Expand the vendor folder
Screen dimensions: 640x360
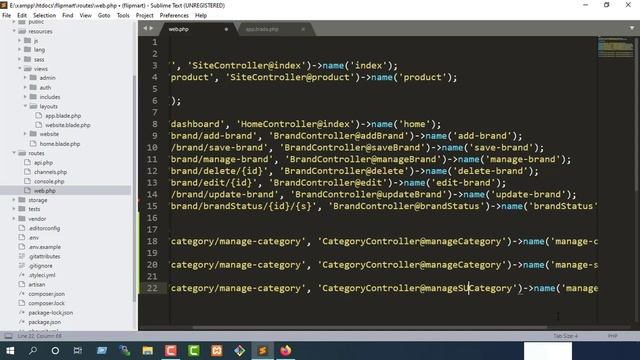click(x=14, y=219)
